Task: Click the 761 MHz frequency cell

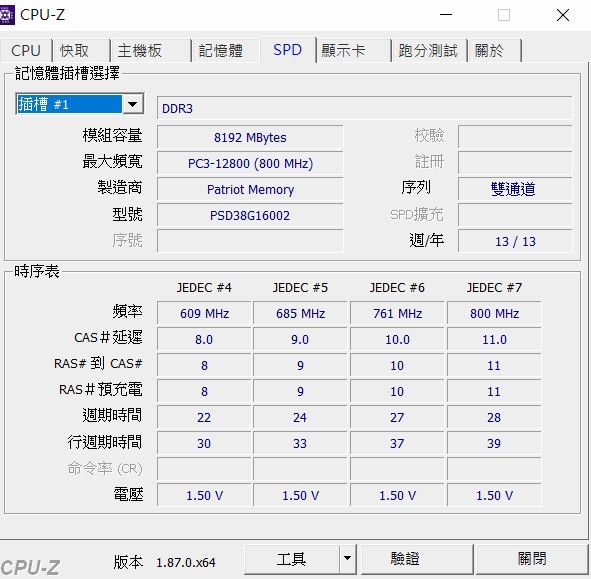Action: 397,313
